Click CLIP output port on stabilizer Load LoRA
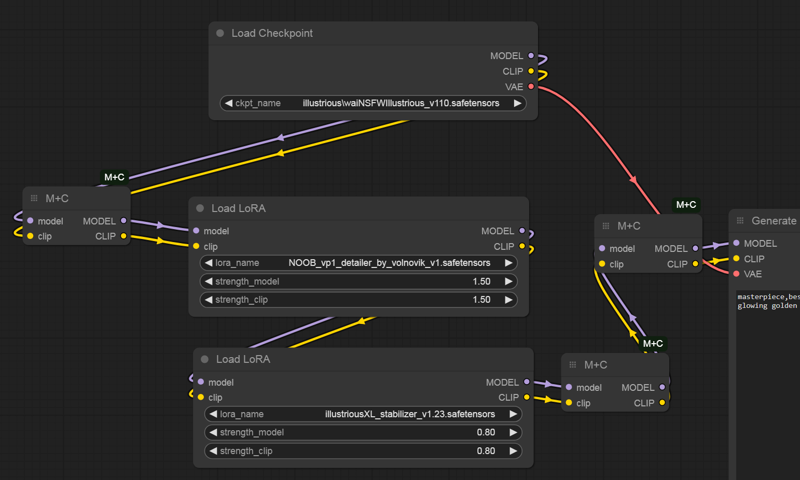800x480 pixels. (x=527, y=397)
